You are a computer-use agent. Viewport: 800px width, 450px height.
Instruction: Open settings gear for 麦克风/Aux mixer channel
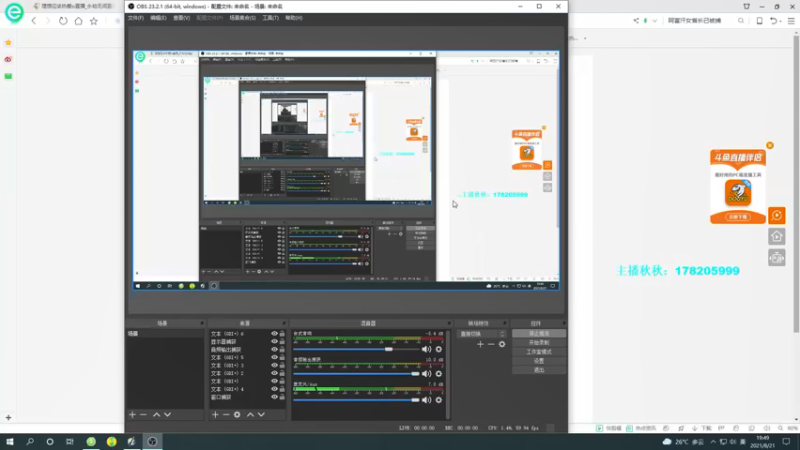439,400
